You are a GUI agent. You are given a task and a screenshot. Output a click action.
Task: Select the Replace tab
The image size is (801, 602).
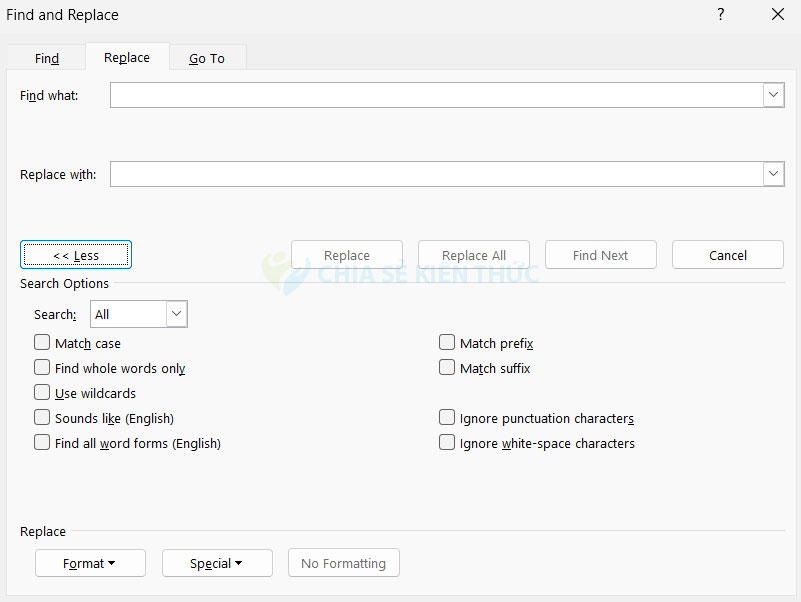point(127,57)
